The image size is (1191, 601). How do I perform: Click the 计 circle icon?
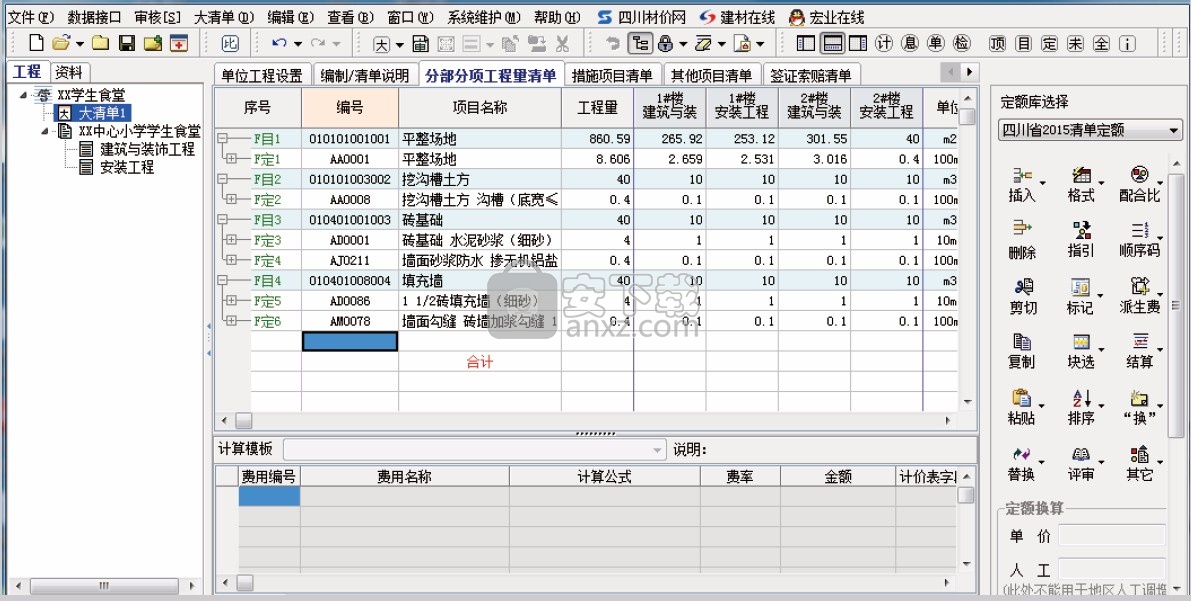tap(883, 43)
